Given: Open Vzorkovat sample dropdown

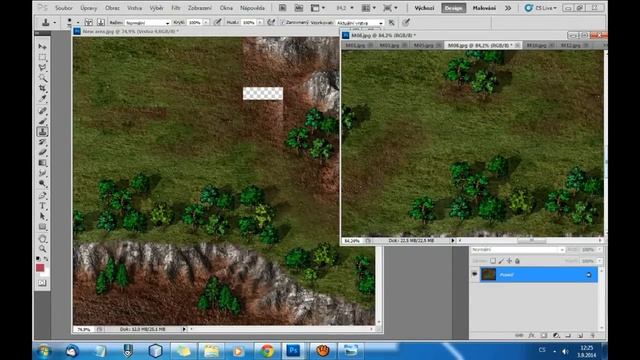Looking at the screenshot, I should [360, 23].
